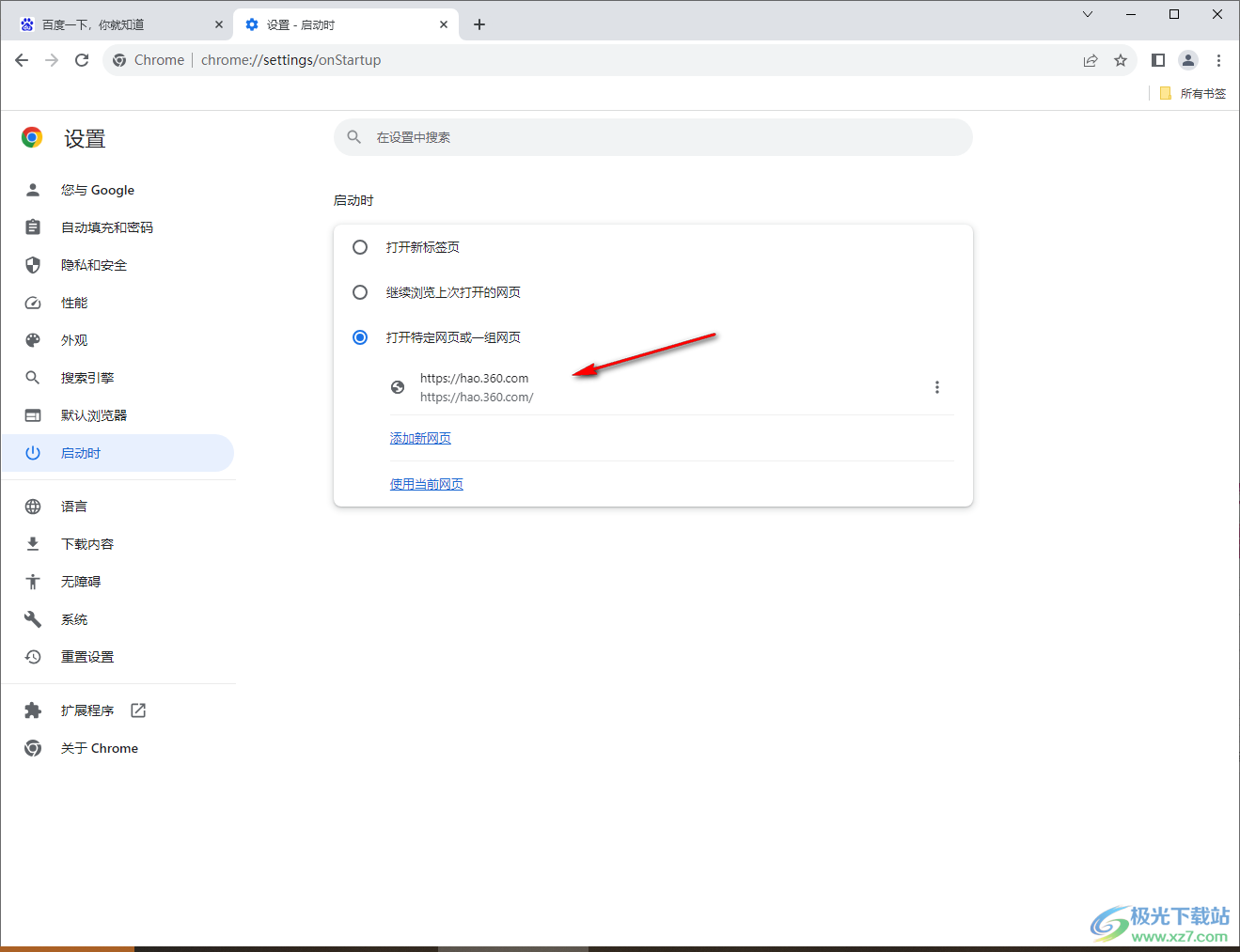
Task: Click the address bar URL
Action: (291, 60)
